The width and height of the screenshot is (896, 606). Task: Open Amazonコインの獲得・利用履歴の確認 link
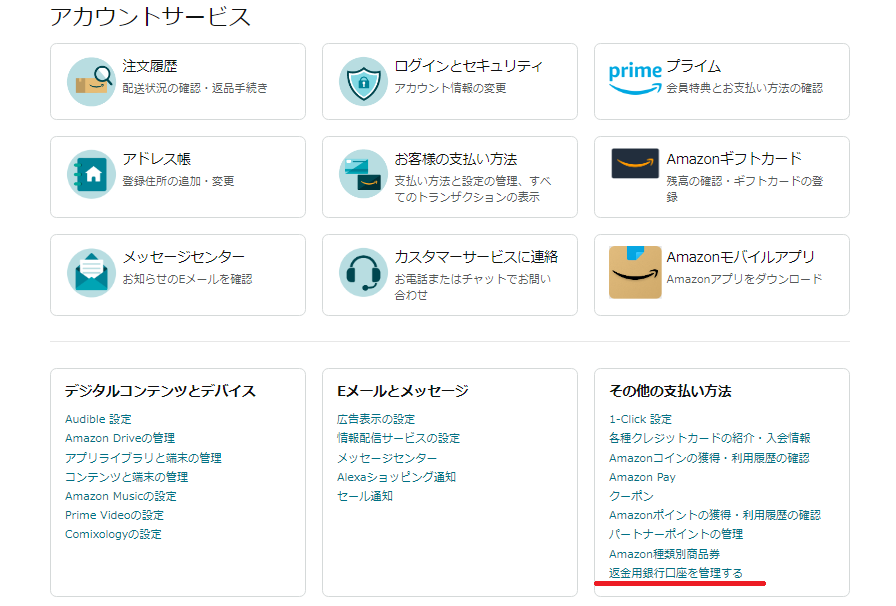[709, 458]
